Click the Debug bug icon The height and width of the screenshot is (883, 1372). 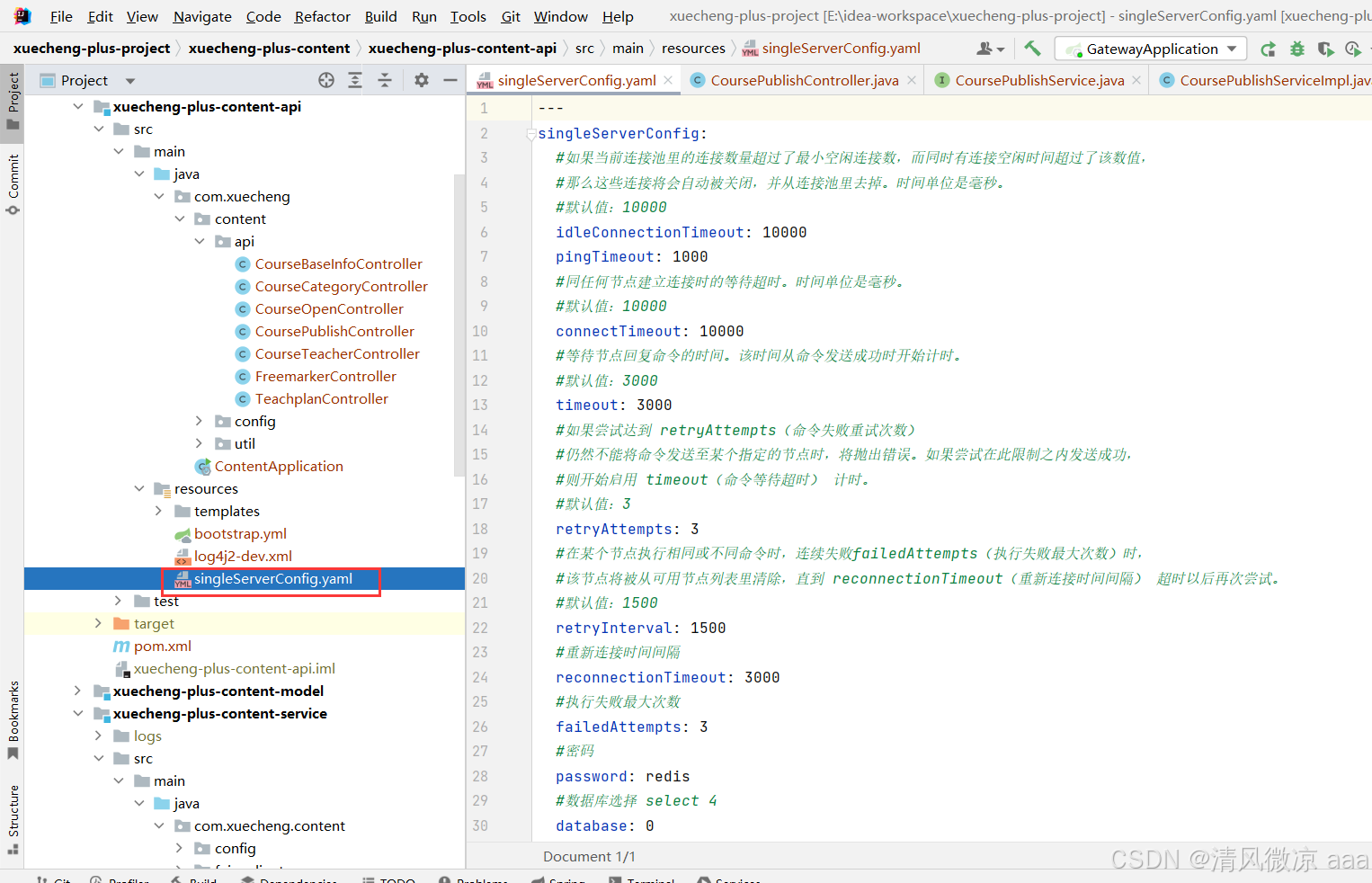1297,49
